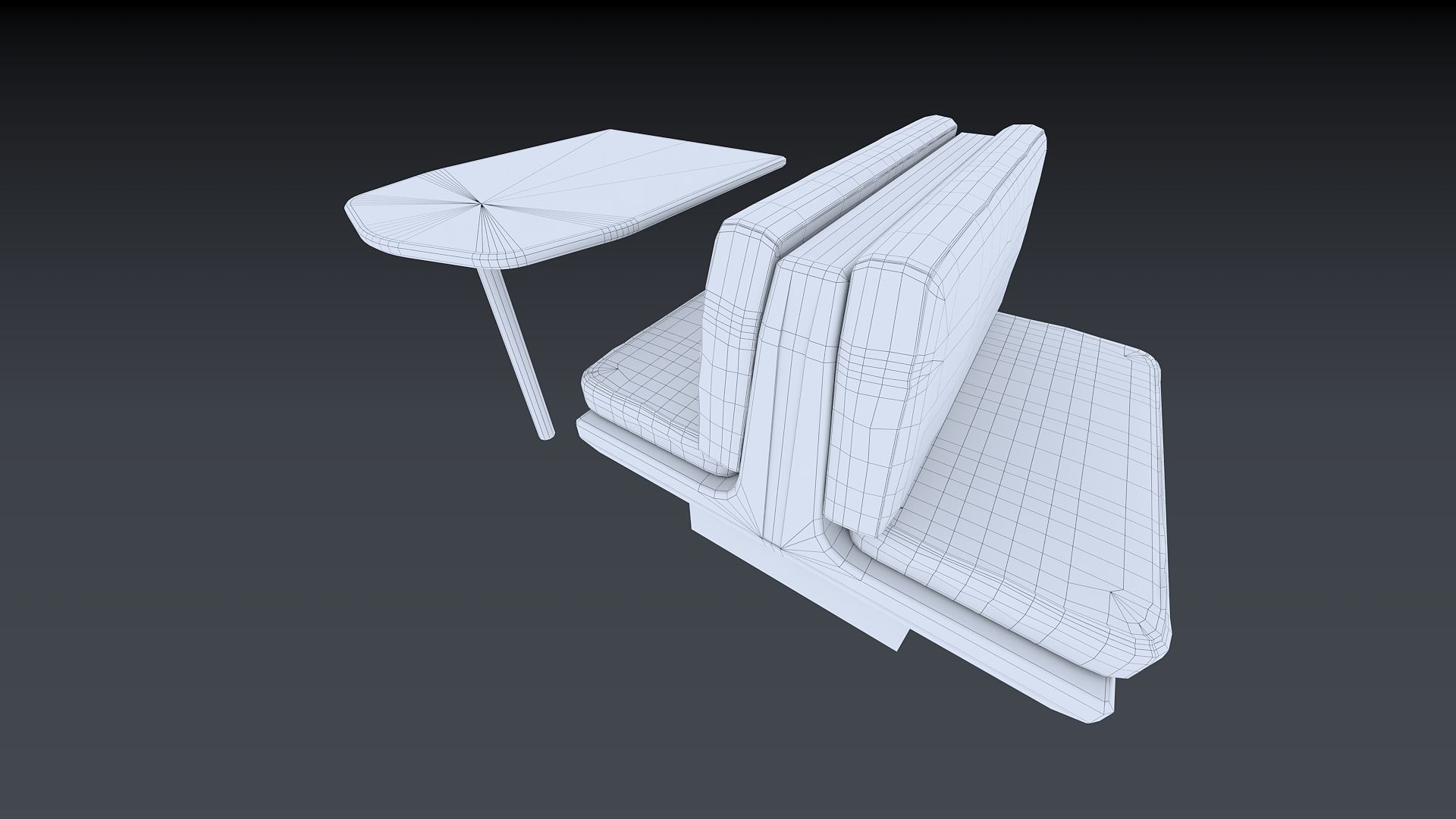Select the slanted table leg
Screen dimensions: 1456x819
[516, 353]
